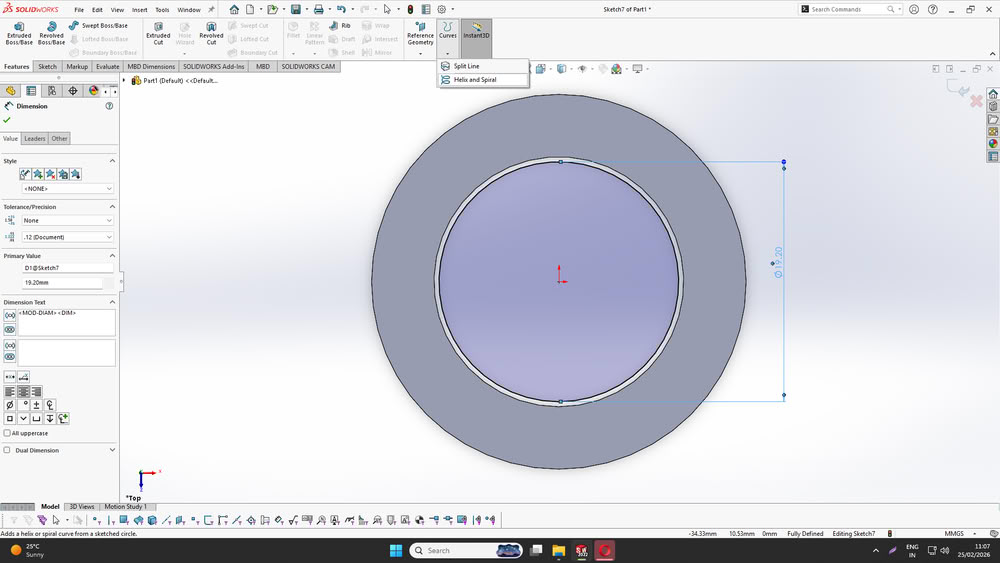
Task: Open the File menu
Action: pos(79,10)
